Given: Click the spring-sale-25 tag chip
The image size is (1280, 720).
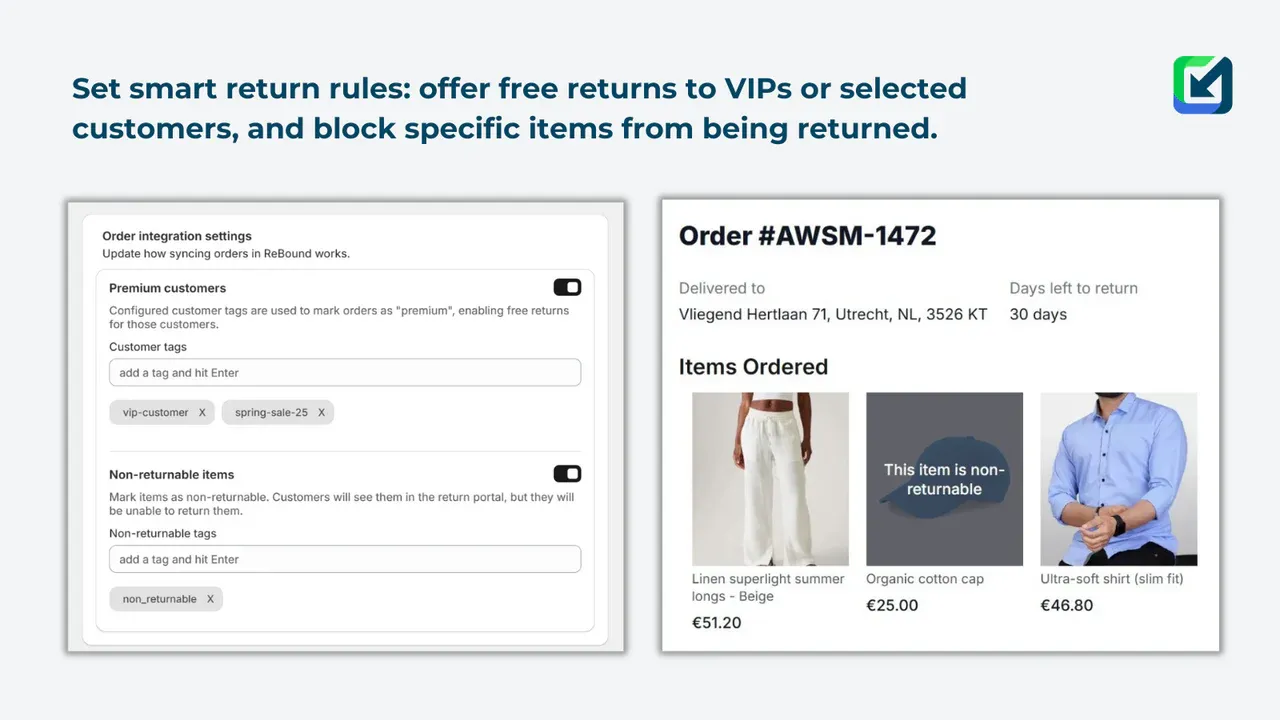Looking at the screenshot, I should click(x=271, y=412).
